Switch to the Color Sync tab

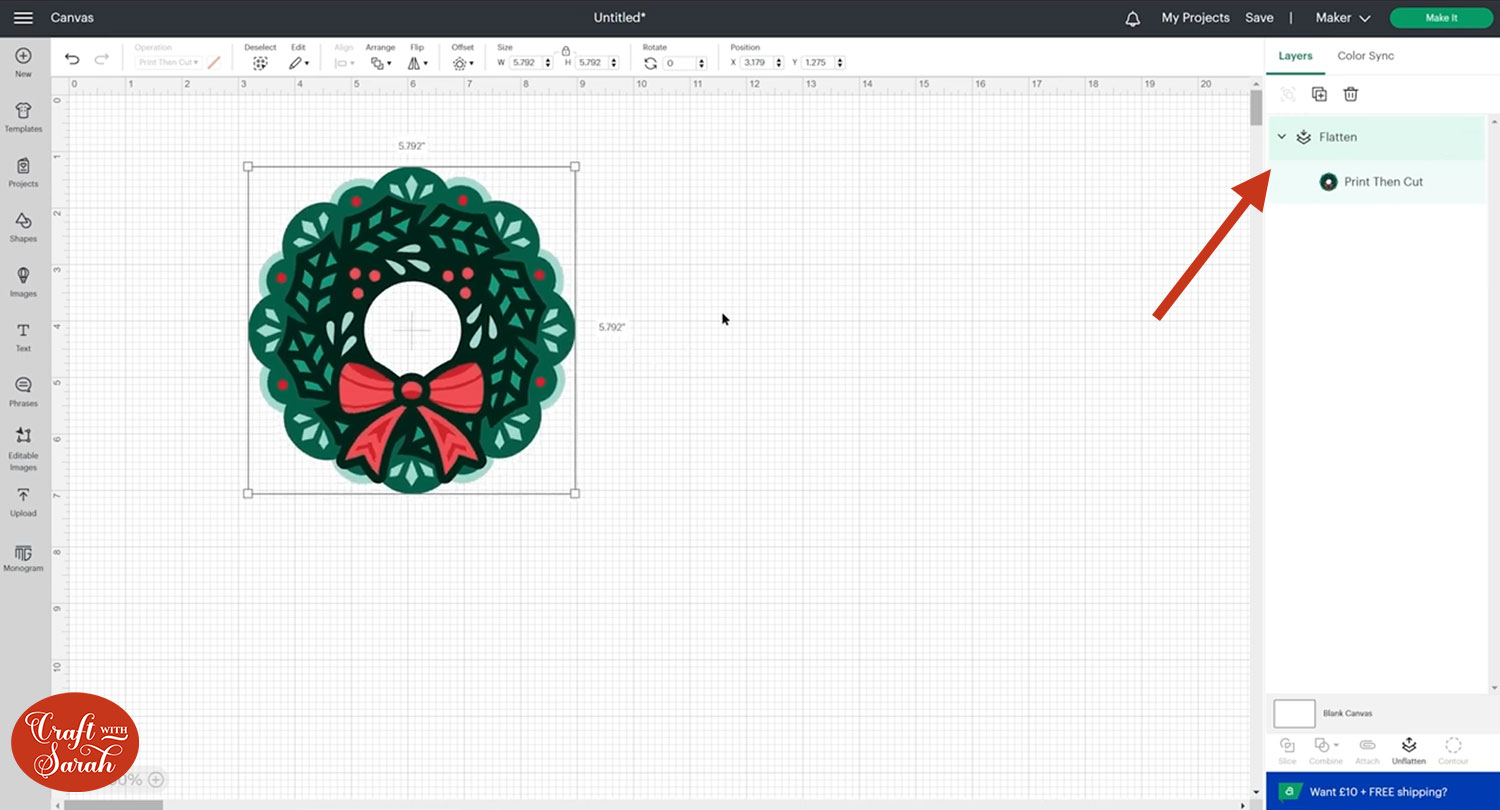1365,56
